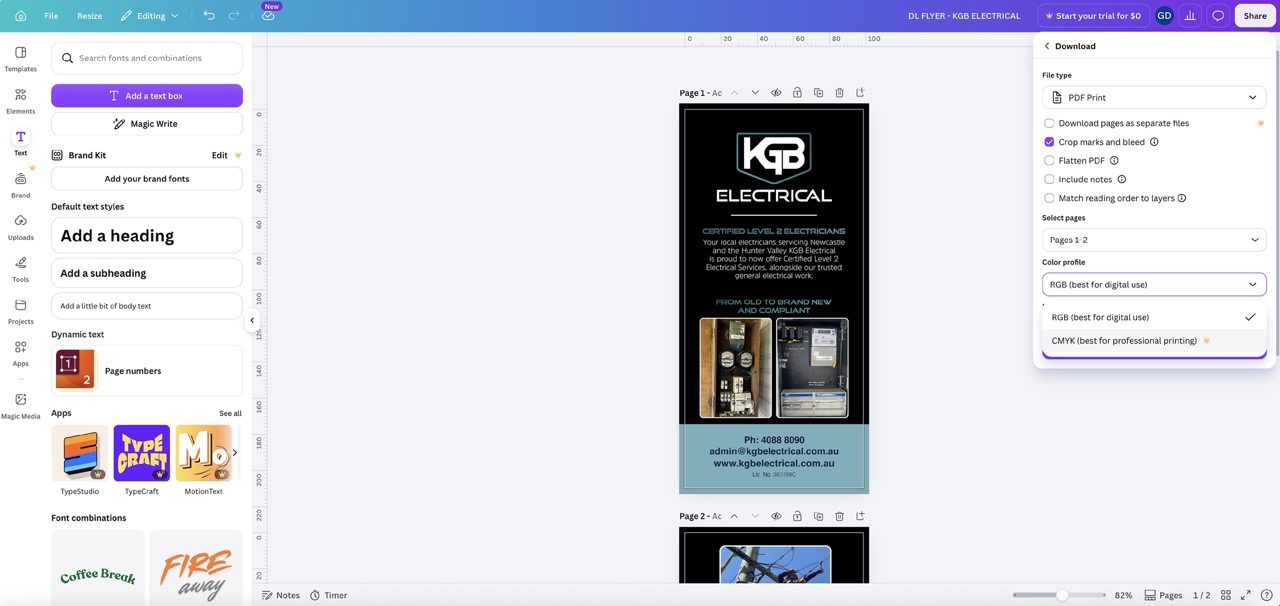Open the grid view icon
The height and width of the screenshot is (606, 1280).
pyautogui.click(x=1226, y=595)
